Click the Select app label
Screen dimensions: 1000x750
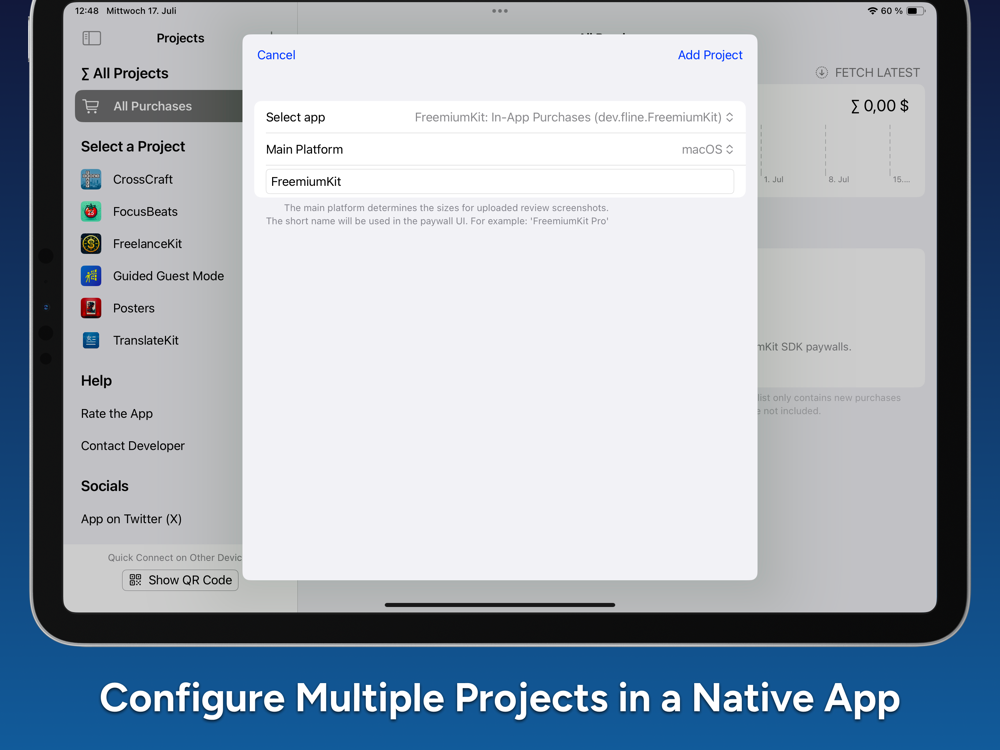point(295,117)
